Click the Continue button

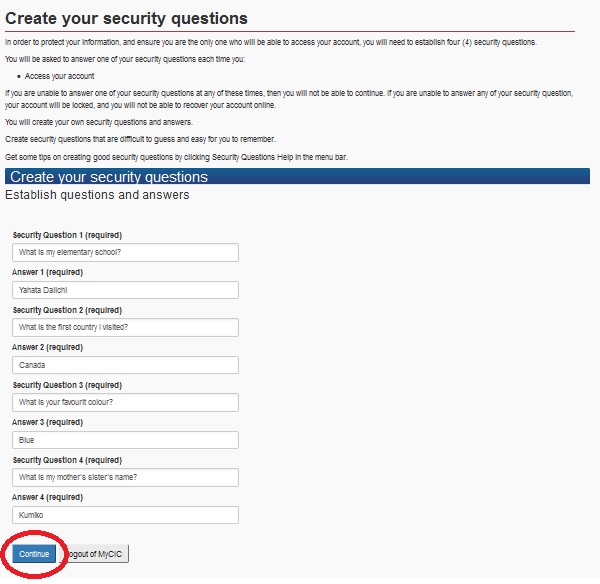34,553
